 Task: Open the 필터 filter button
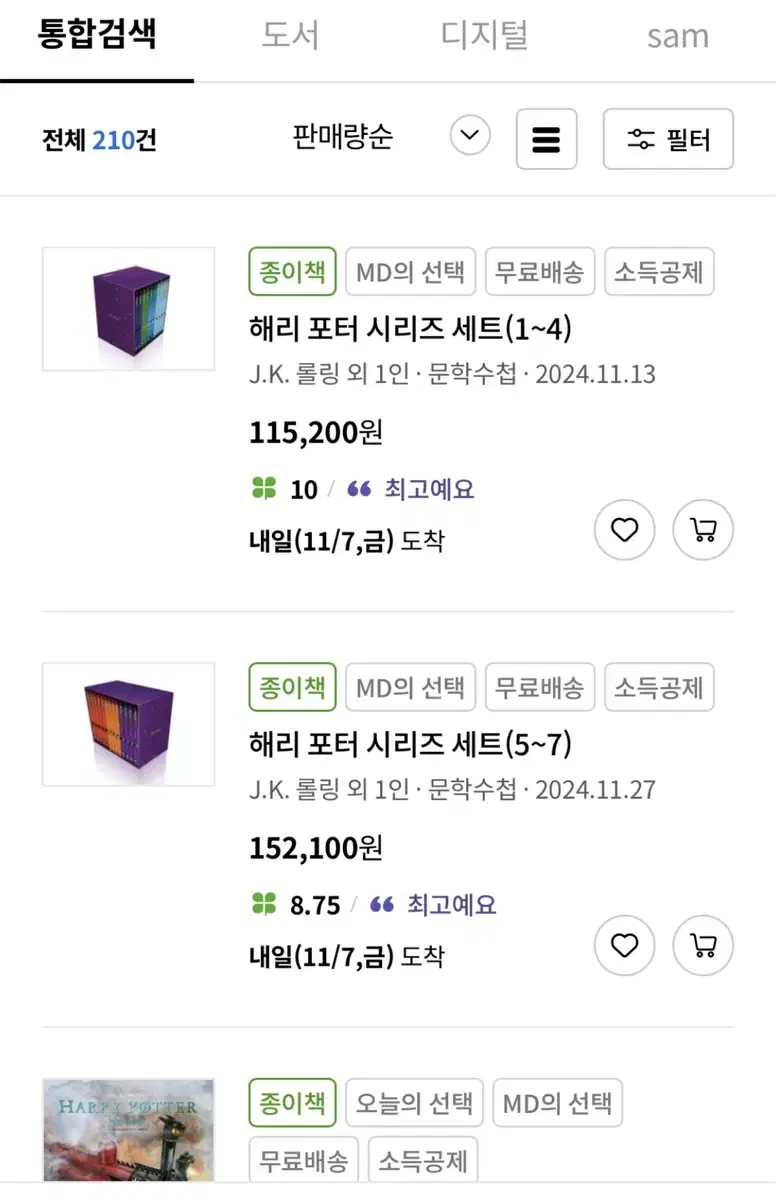pyautogui.click(x=668, y=139)
